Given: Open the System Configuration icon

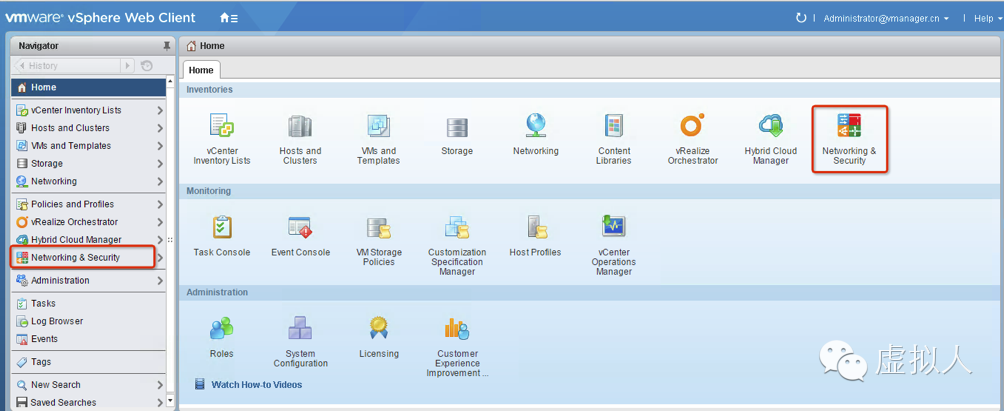Looking at the screenshot, I should 300,328.
